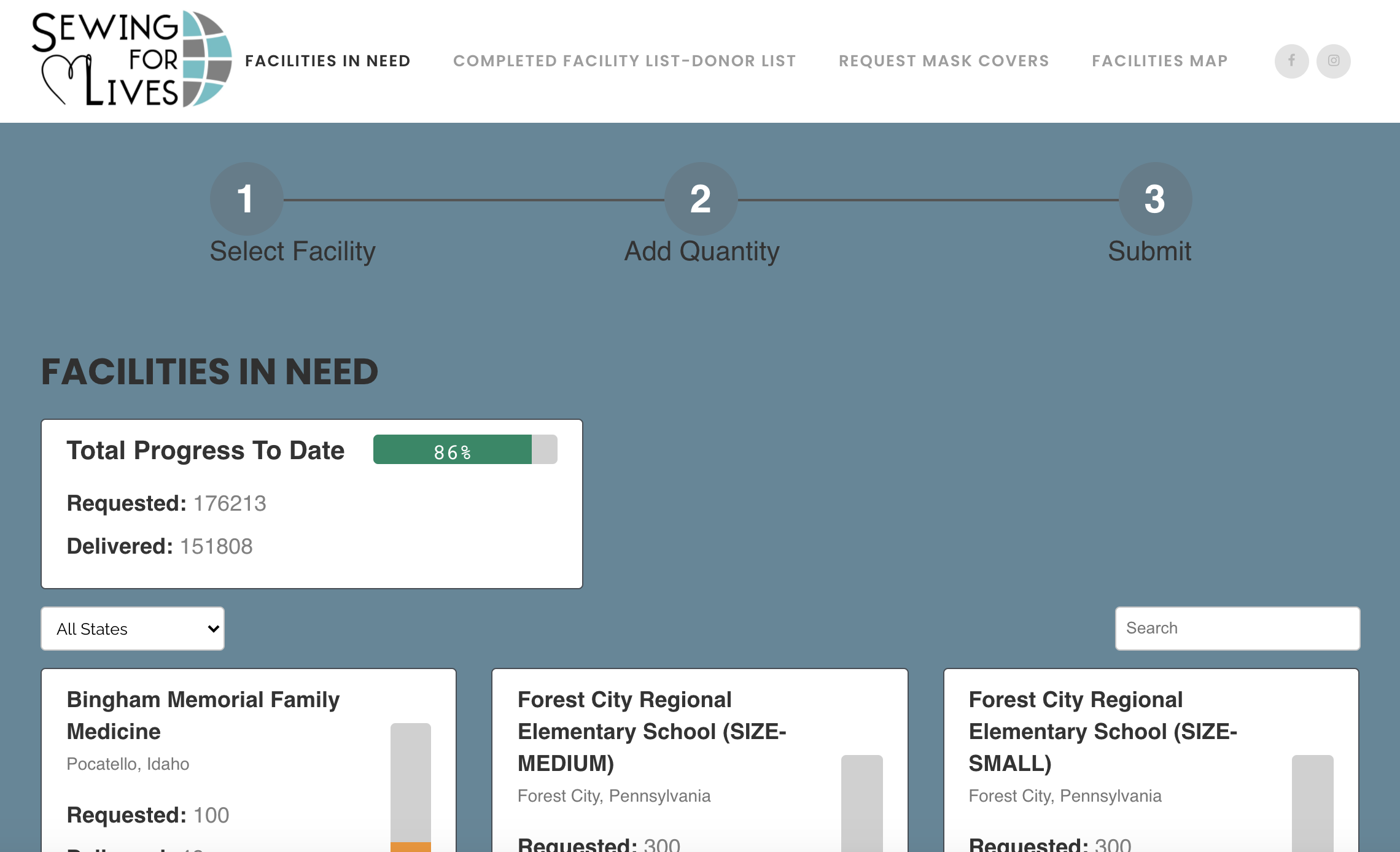The height and width of the screenshot is (852, 1400).
Task: Click the Add Quantity step label
Action: (702, 251)
